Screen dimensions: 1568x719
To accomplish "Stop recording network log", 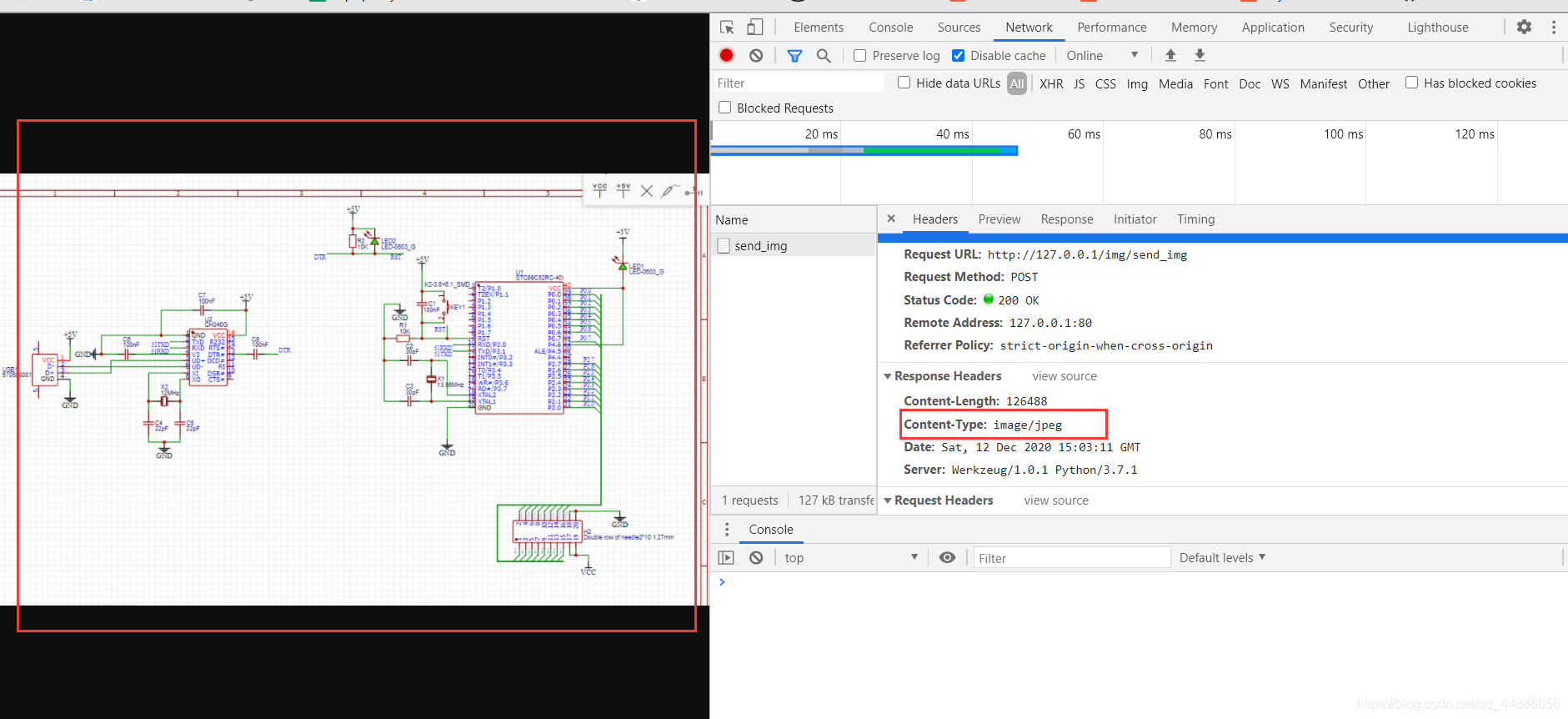I will pos(727,55).
